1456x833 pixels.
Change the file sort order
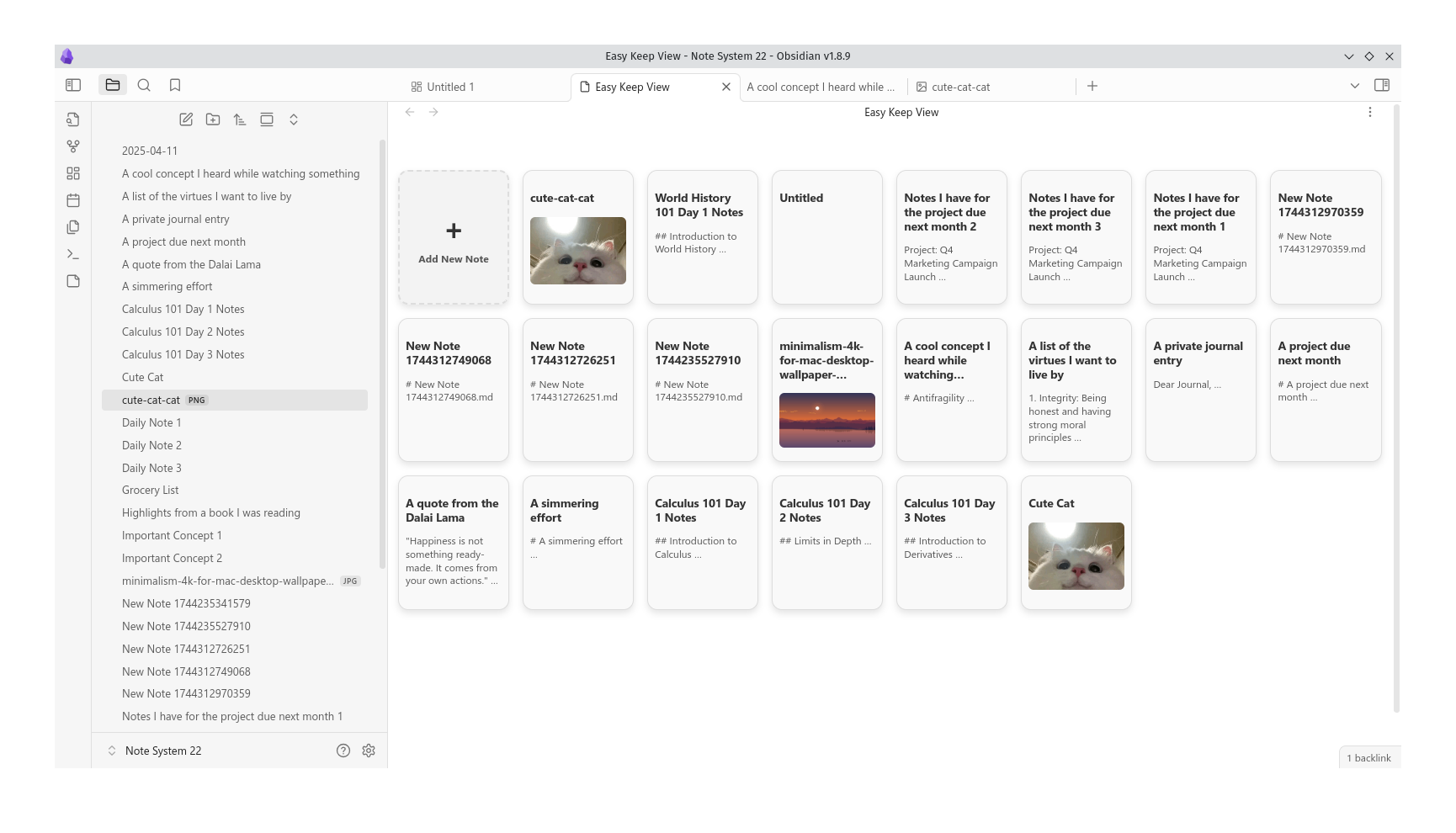pos(240,119)
